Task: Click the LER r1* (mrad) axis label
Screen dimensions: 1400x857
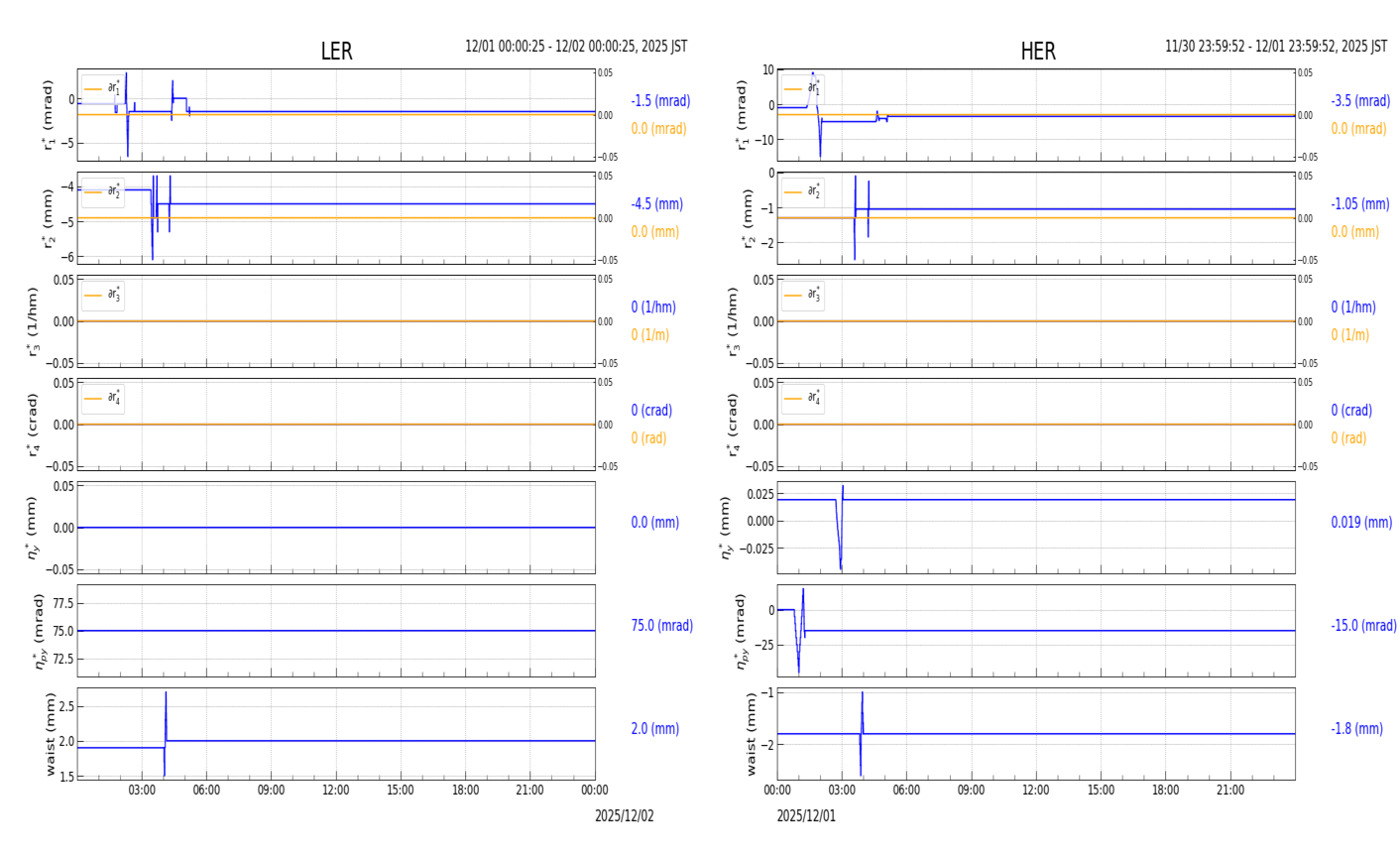Action: point(48,115)
